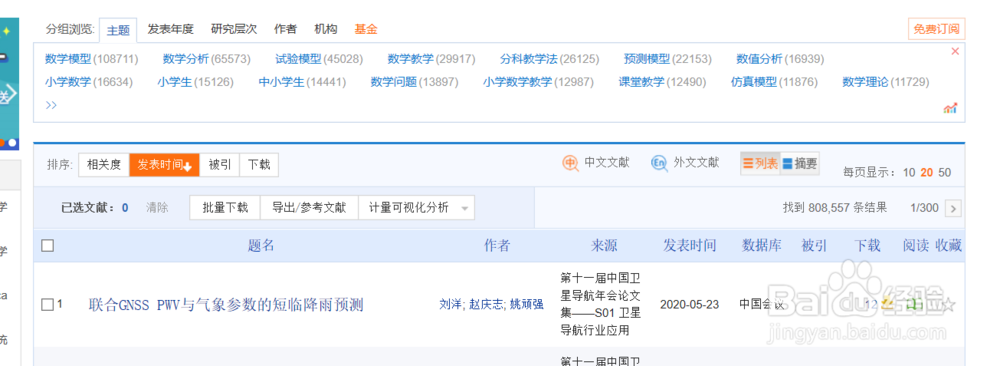Click the 批量下载 button
This screenshot has height=366, width=1000.
[x=225, y=208]
